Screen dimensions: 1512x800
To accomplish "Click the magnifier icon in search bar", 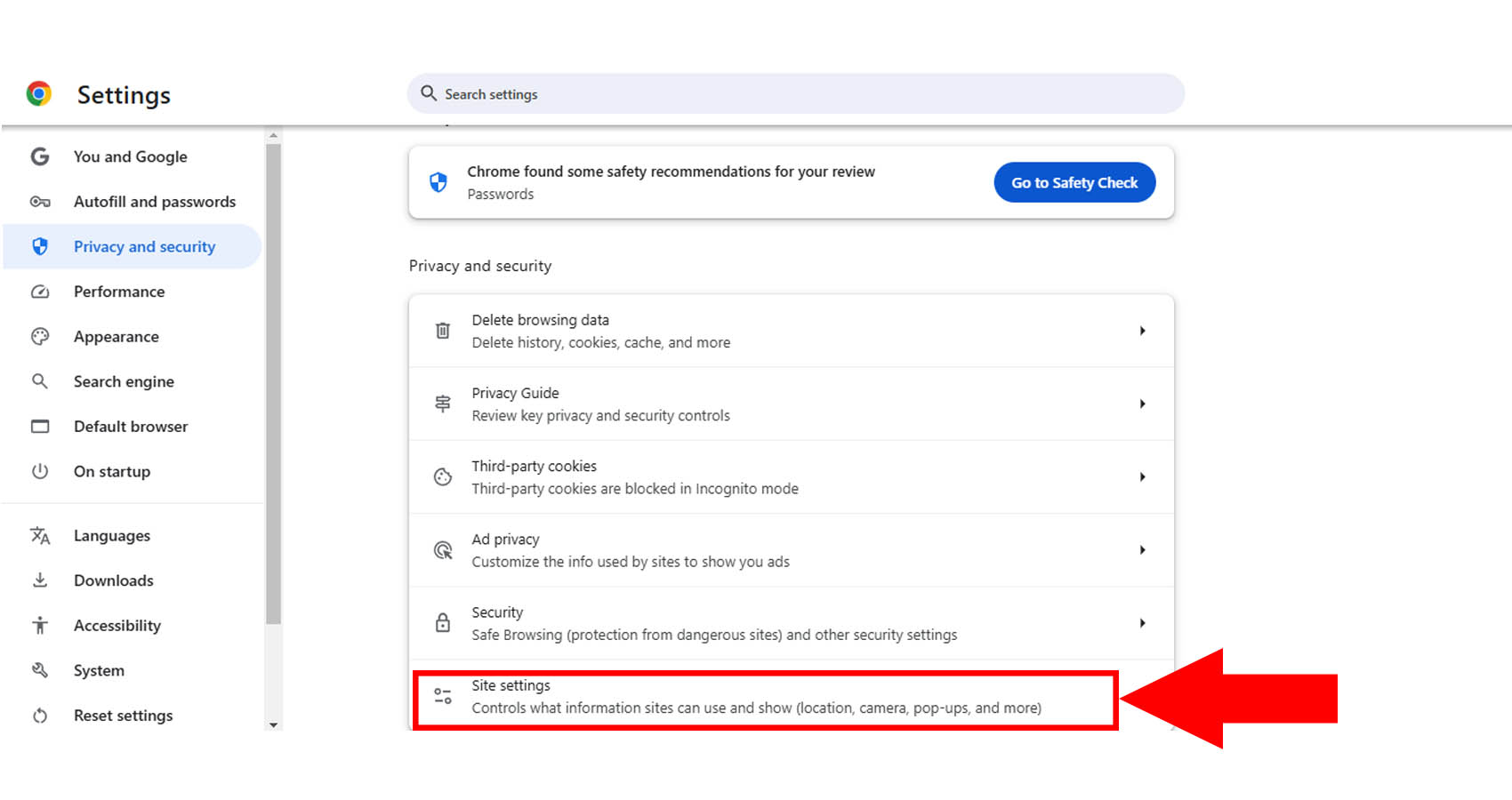I will pos(429,93).
